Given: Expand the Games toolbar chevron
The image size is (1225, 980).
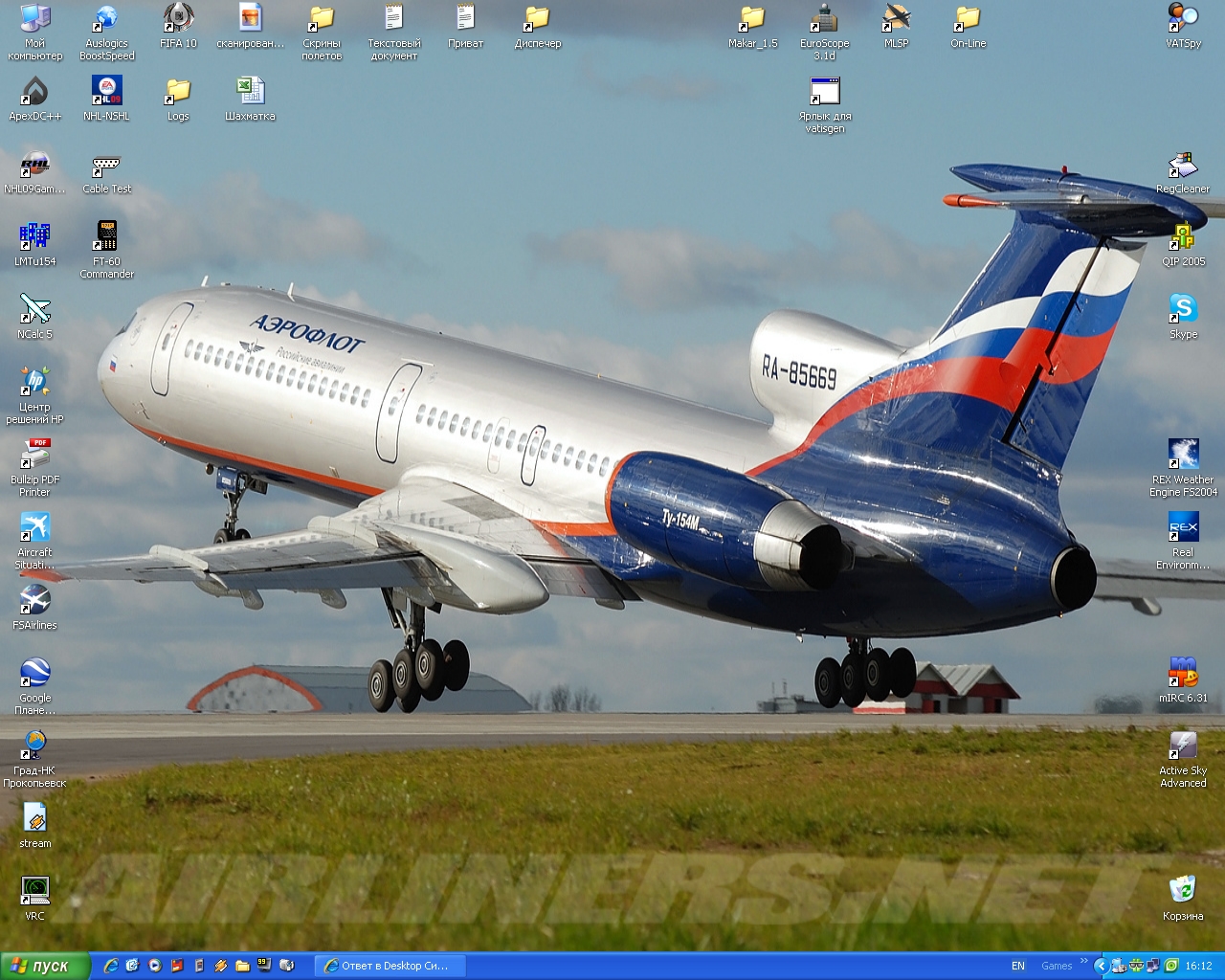Looking at the screenshot, I should [x=1084, y=961].
